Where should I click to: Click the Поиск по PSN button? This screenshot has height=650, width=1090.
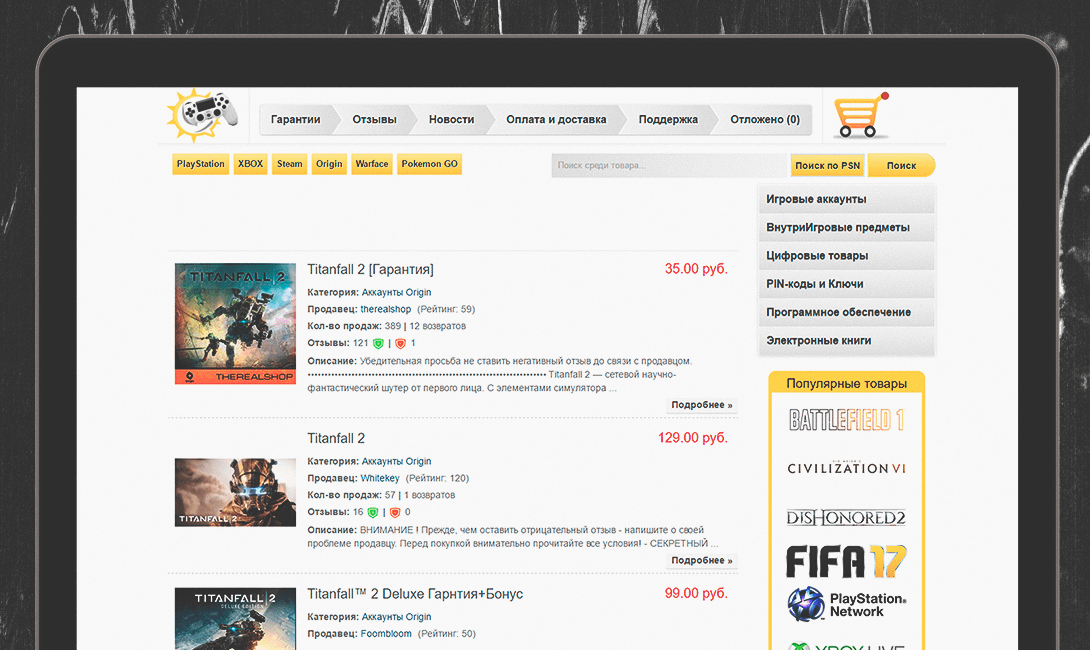tap(827, 165)
